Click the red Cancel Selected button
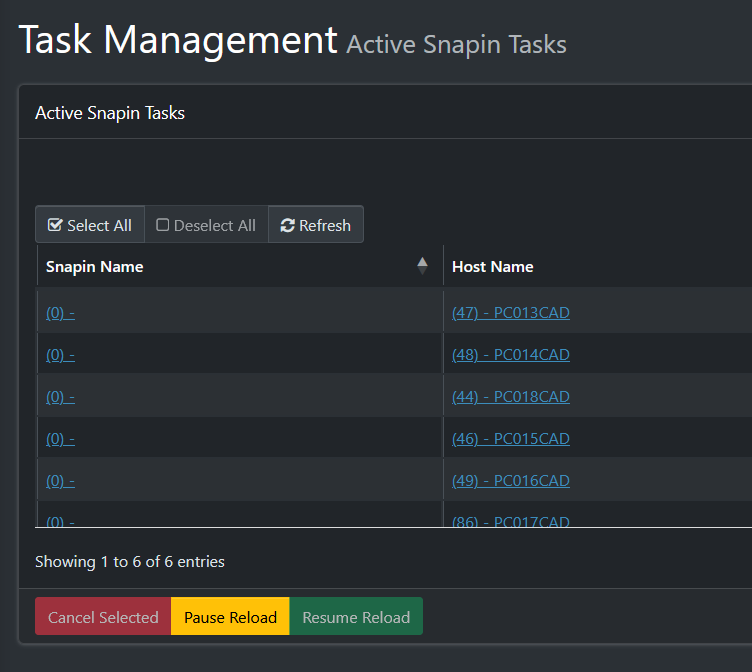 (103, 616)
